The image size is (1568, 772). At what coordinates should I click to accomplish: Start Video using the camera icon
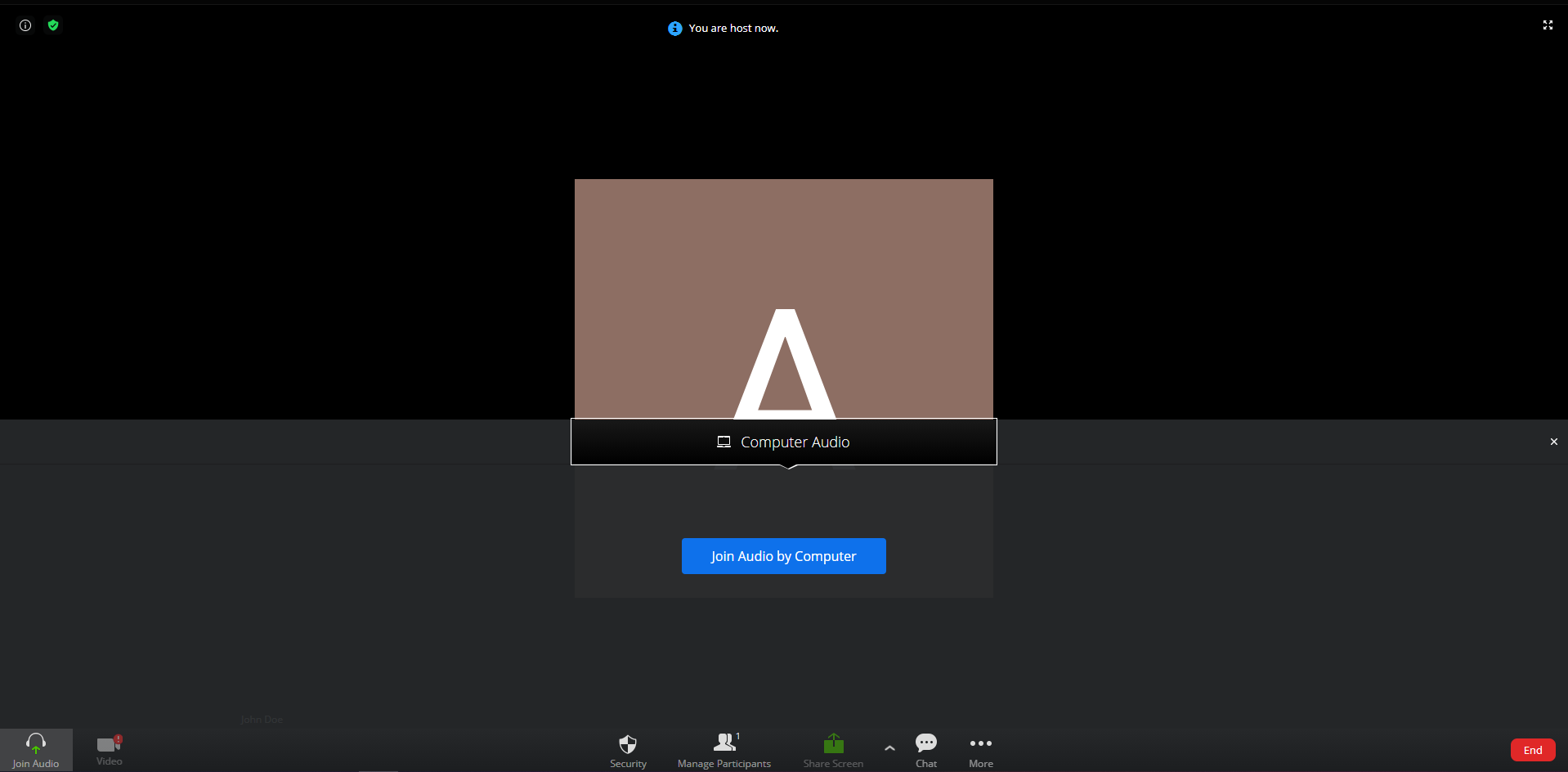[x=110, y=750]
